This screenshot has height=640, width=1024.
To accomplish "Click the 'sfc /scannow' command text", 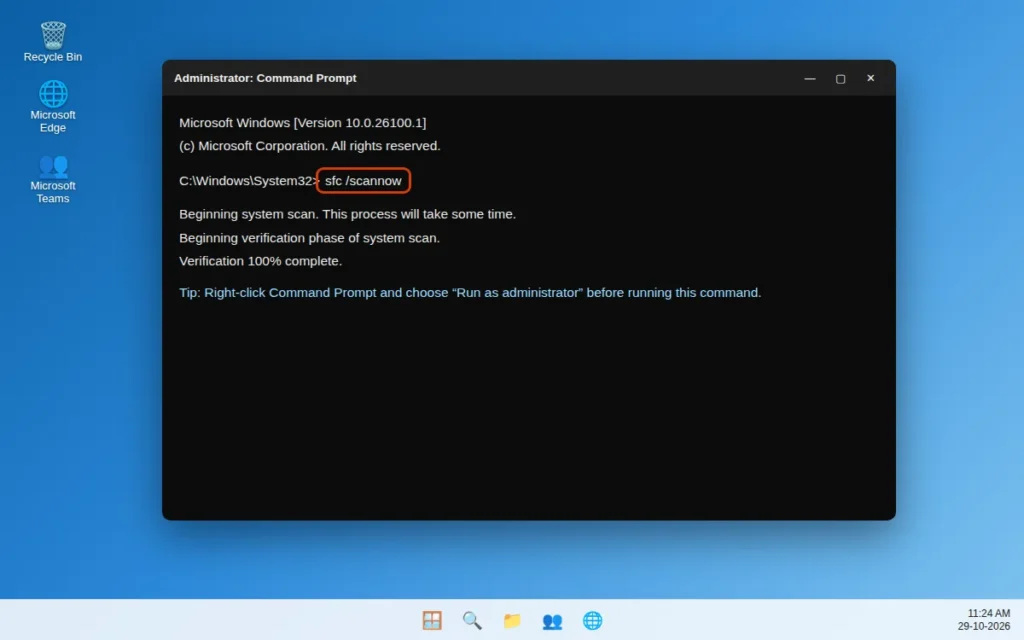I will 363,181.
